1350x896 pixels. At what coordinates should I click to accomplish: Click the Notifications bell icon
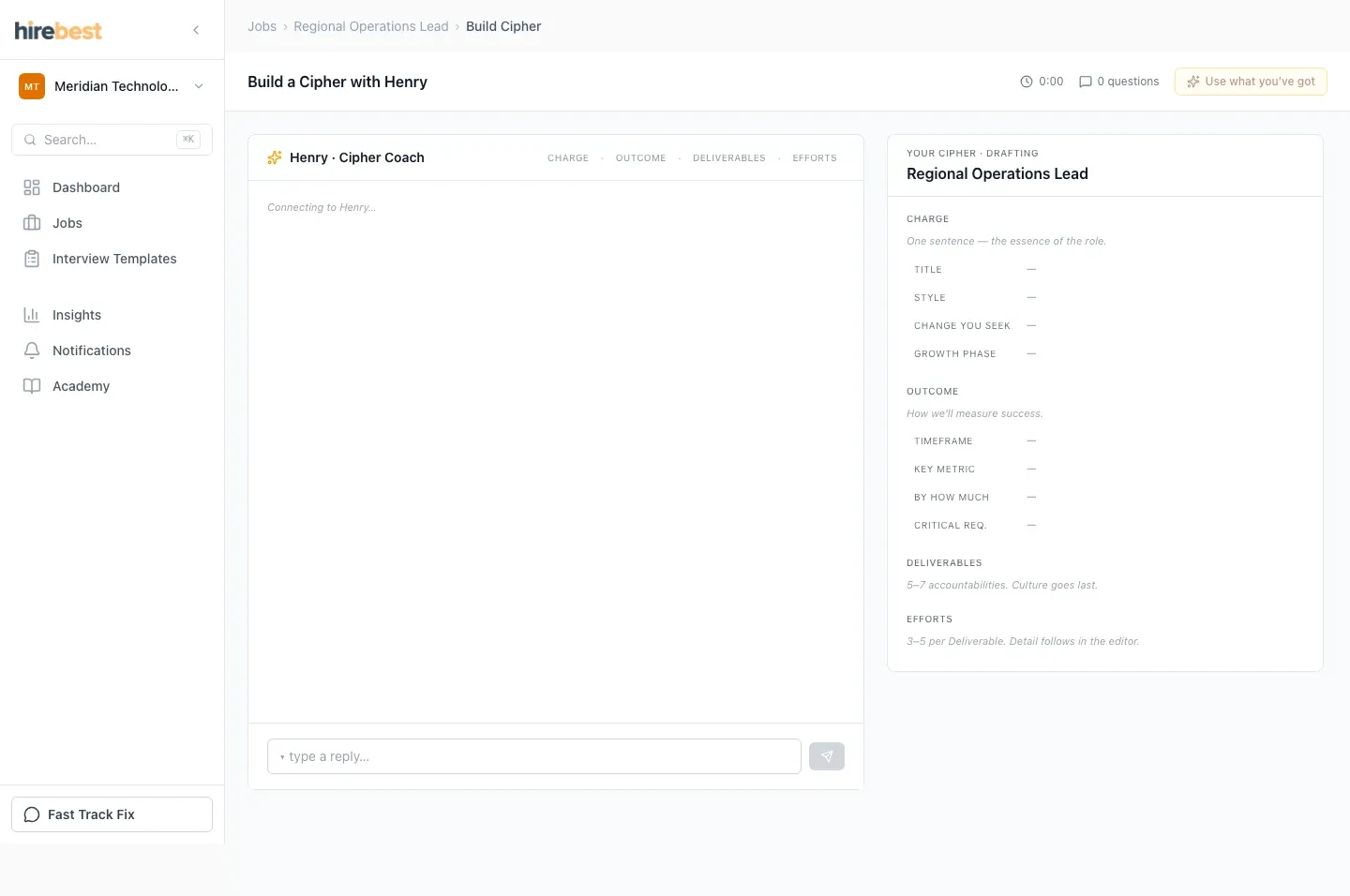click(32, 351)
